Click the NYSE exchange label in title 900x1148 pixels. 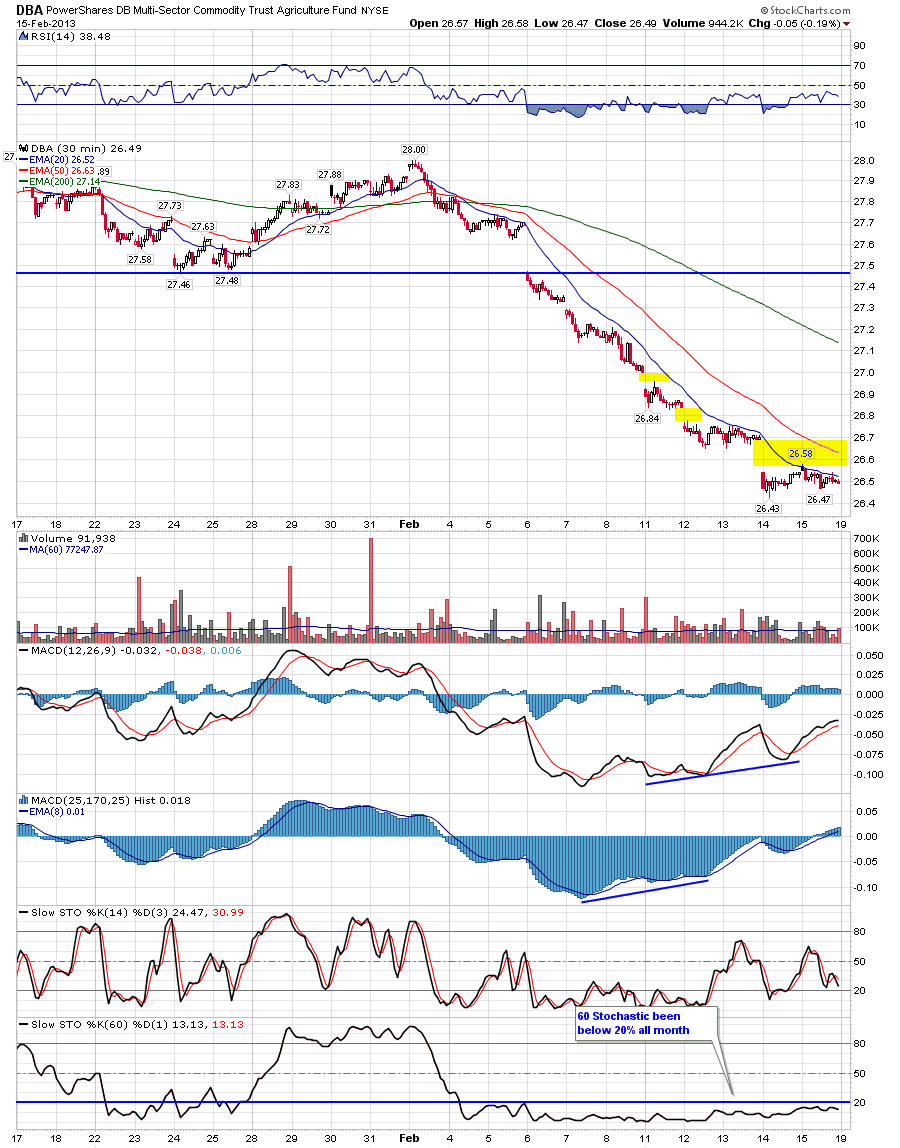tap(374, 11)
